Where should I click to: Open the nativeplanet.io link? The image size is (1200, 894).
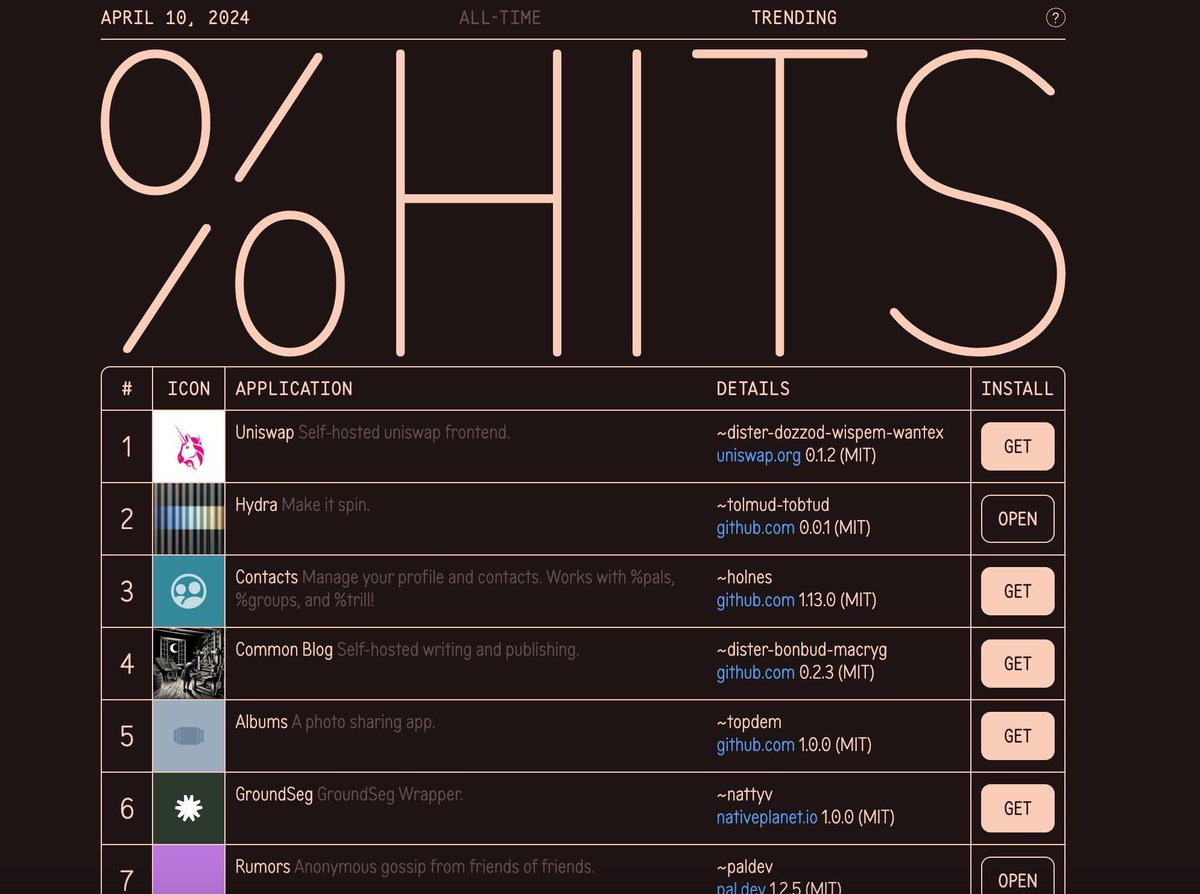pyautogui.click(x=768, y=817)
